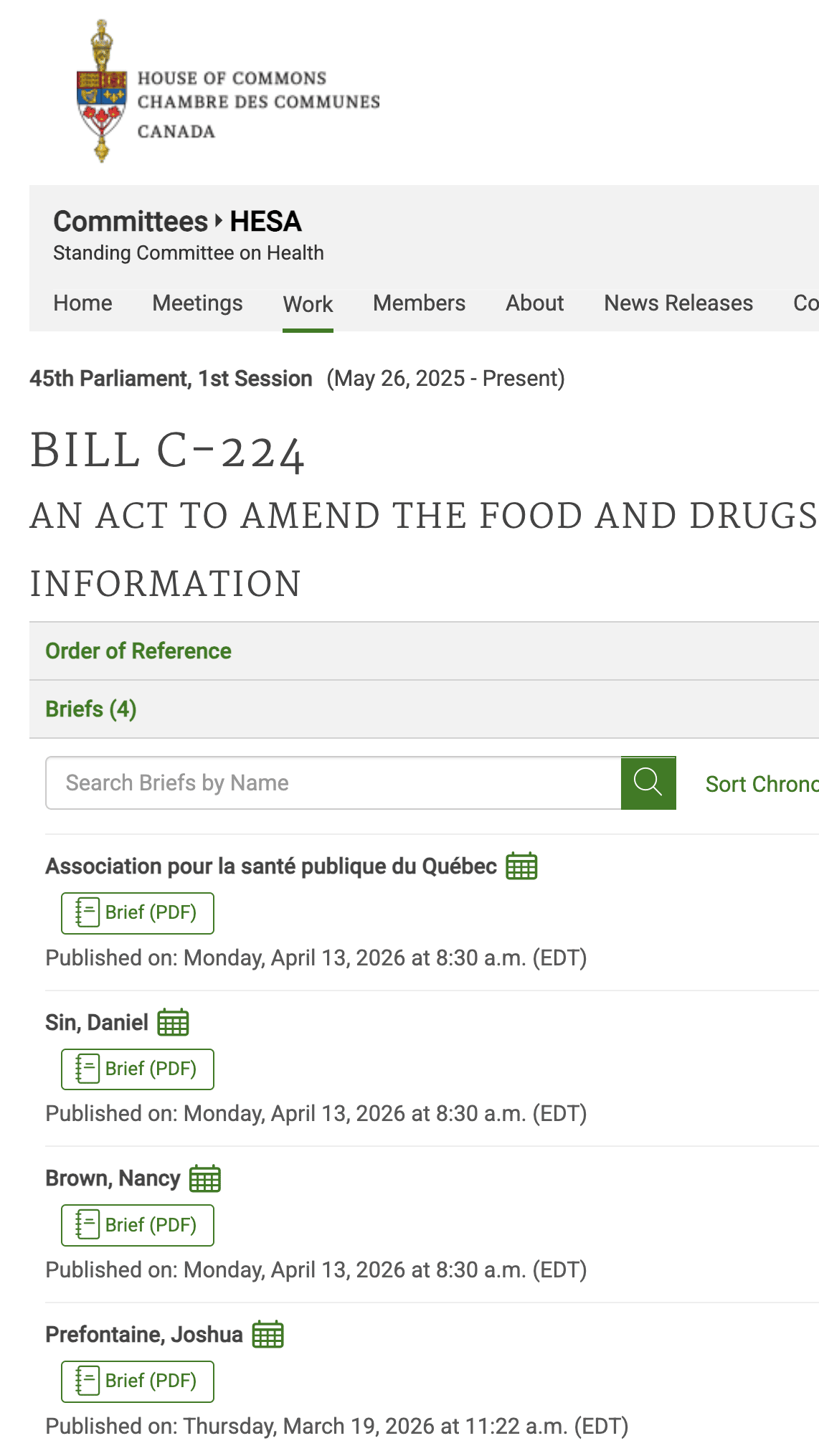Open calendar icon beside Association pour la santé publique
Viewport: 819px width, 1456px height.
click(521, 866)
